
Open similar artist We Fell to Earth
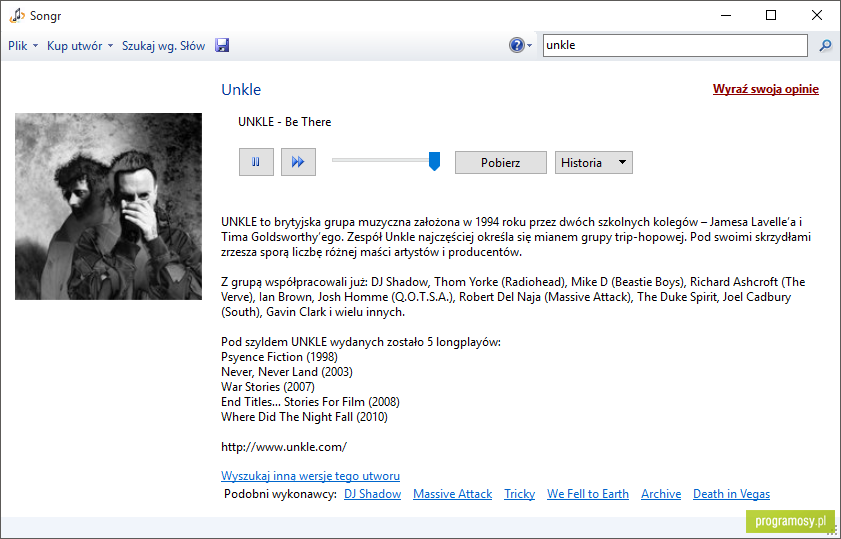588,494
